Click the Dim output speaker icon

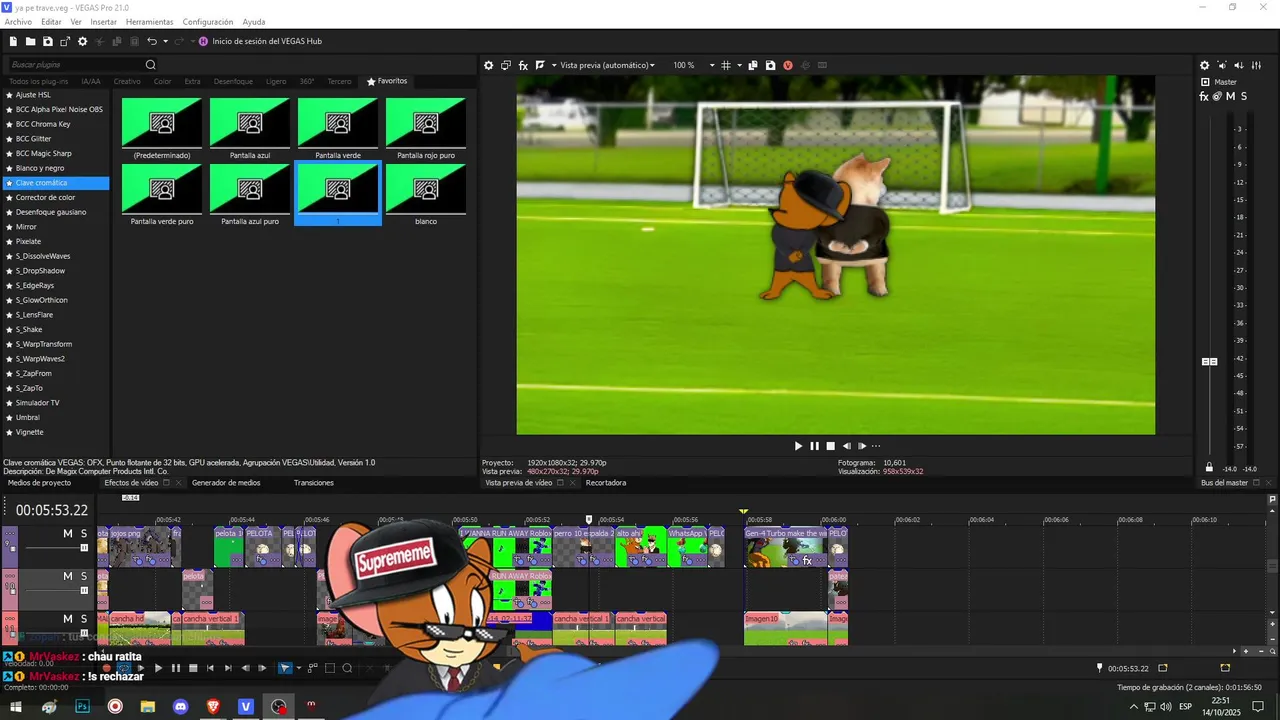click(1239, 65)
